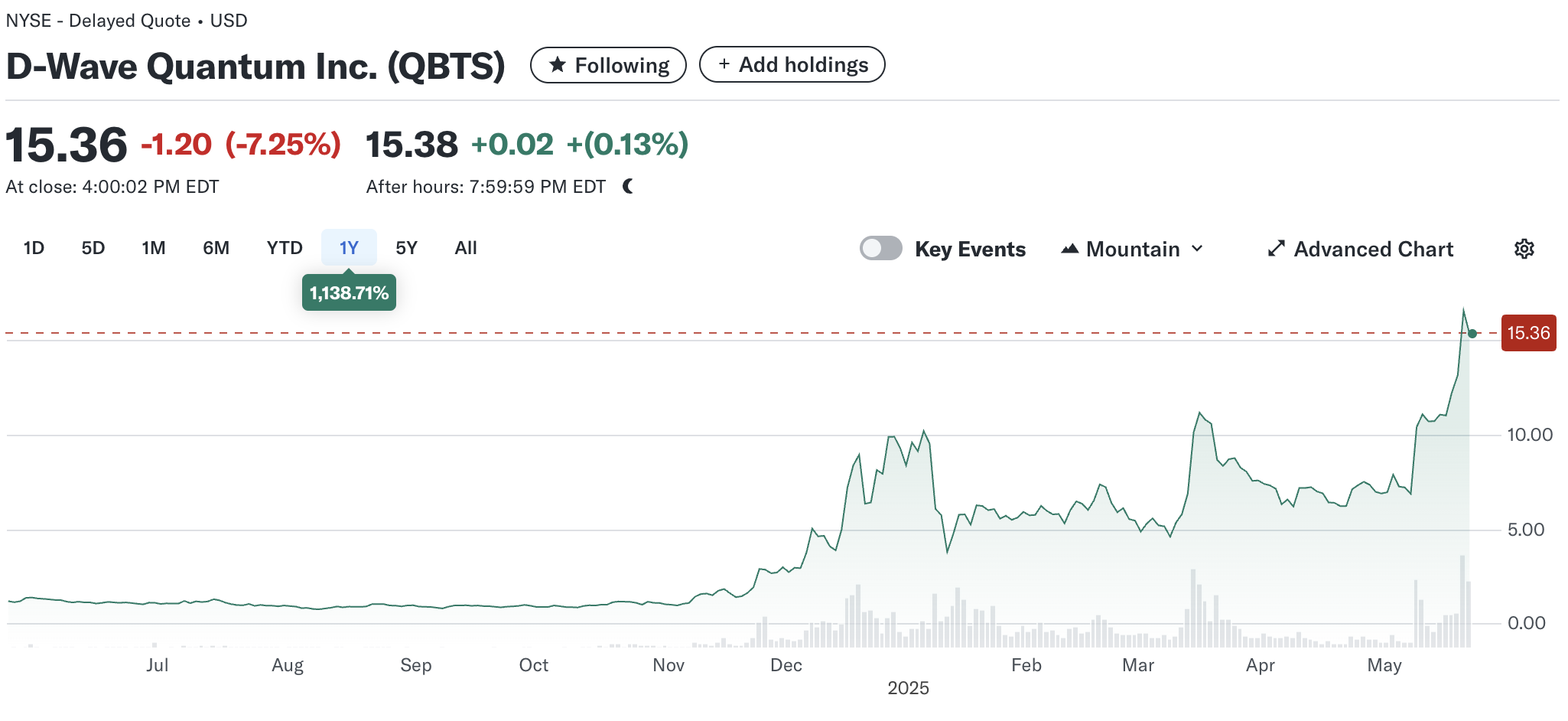Select the 1D time range
Image resolution: width=1568 pixels, height=721 pixels.
click(x=34, y=248)
